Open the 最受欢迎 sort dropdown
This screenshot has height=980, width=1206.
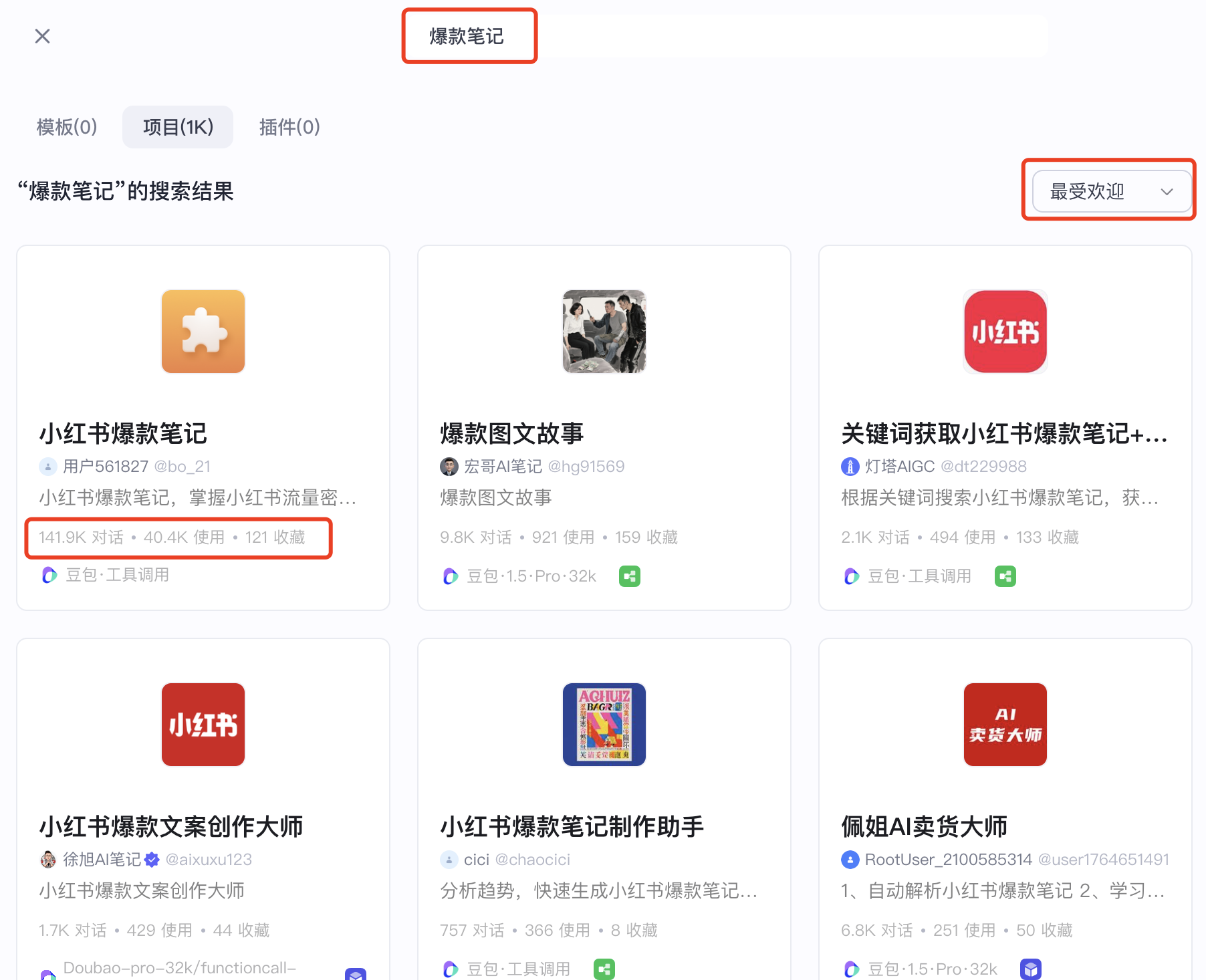pyautogui.click(x=1109, y=191)
